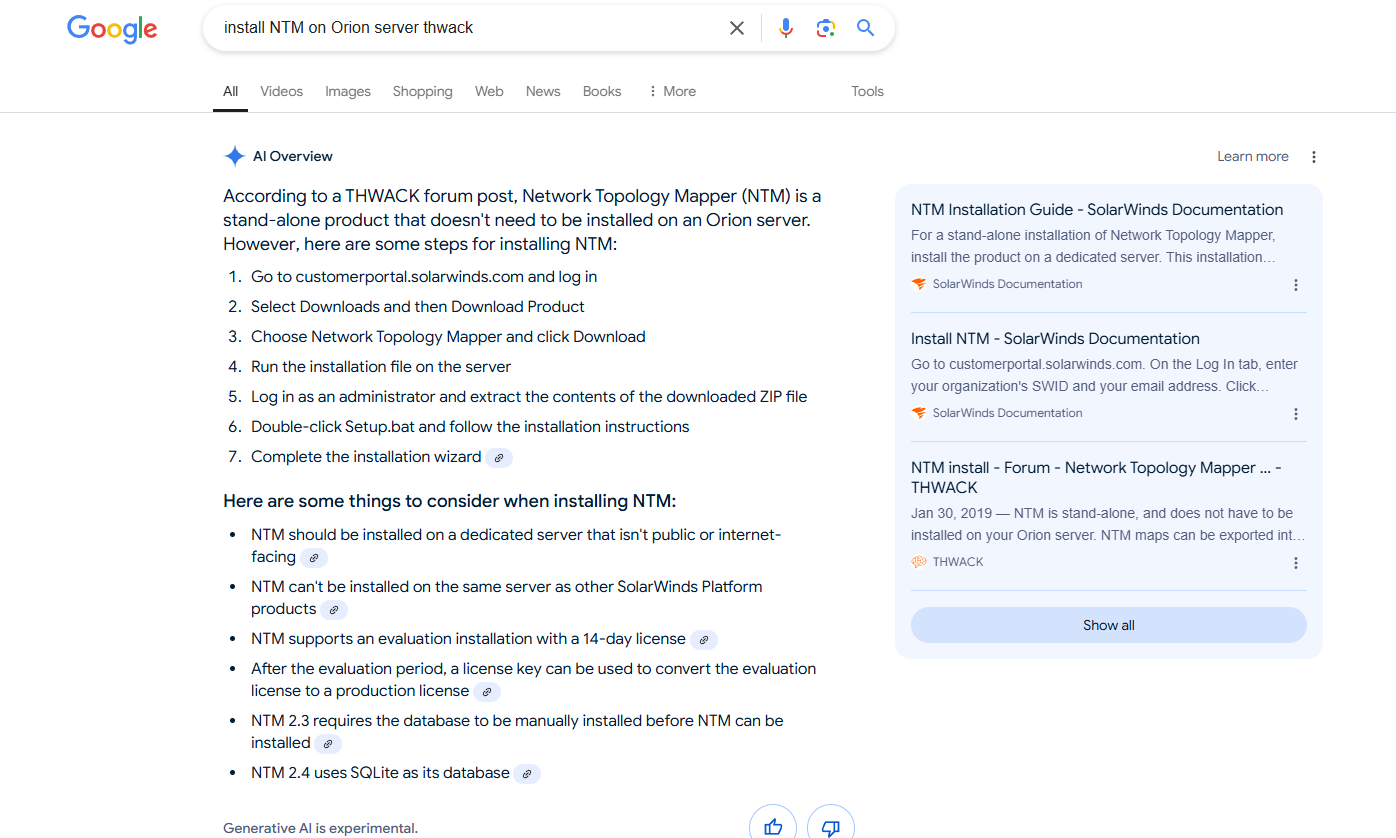
Task: Click SolarWinds favicon under NTM Installation Guide
Action: click(x=919, y=284)
